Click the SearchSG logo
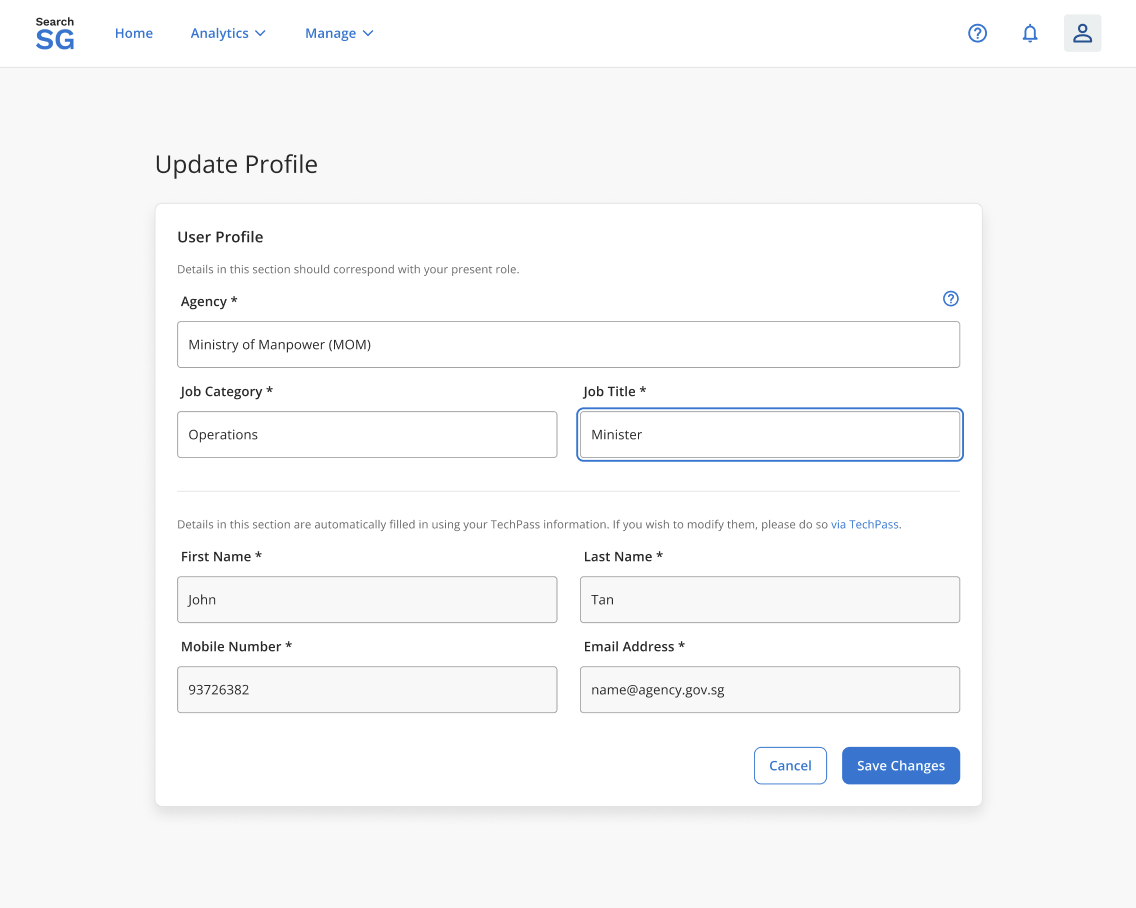The height and width of the screenshot is (908, 1136). 54,33
